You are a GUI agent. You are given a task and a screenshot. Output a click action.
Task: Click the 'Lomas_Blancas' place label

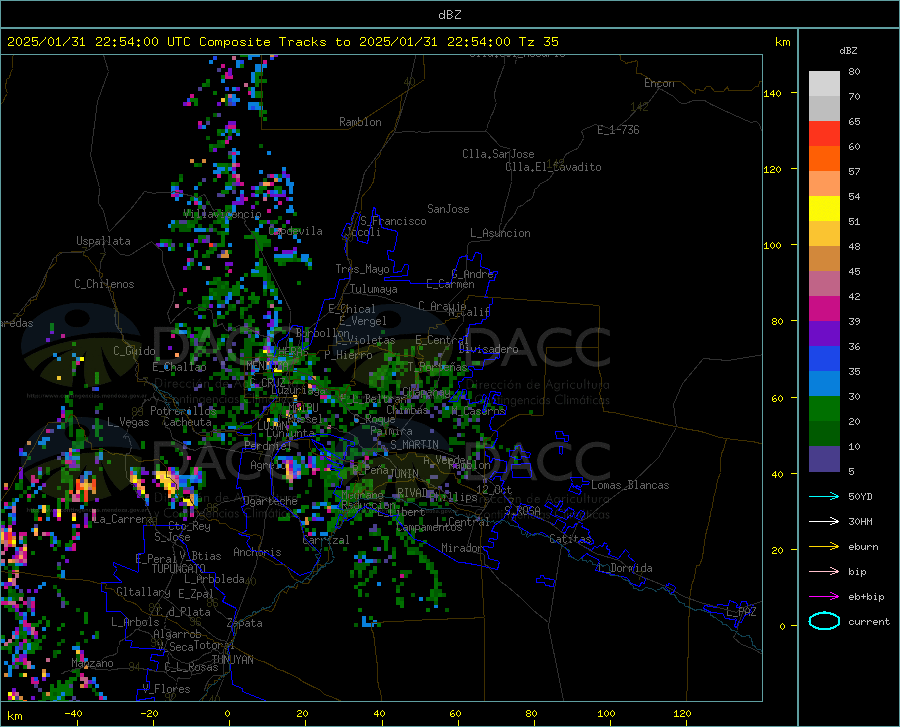pos(630,485)
